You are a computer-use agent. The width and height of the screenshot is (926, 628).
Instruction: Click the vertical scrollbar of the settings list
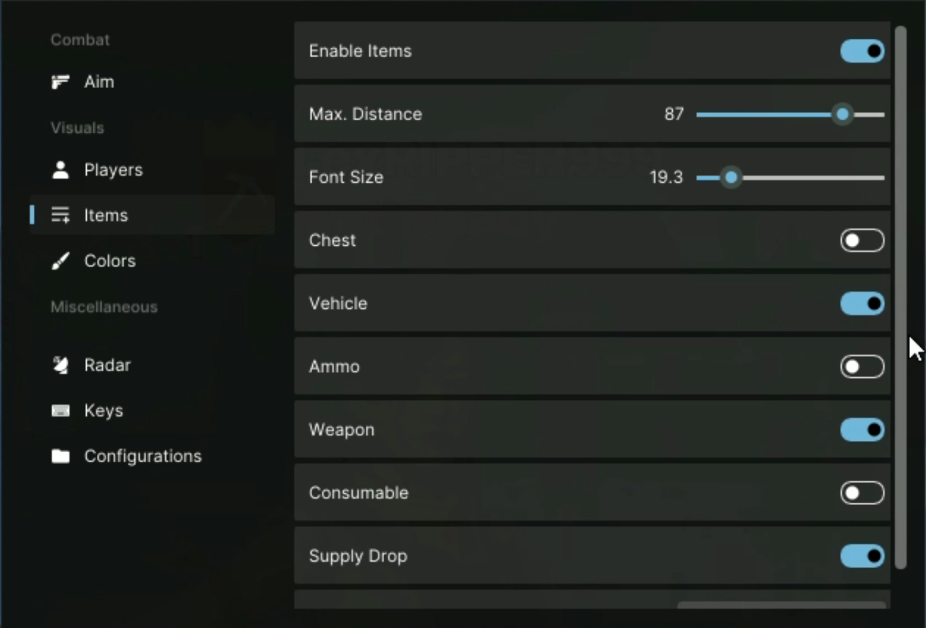(900, 298)
